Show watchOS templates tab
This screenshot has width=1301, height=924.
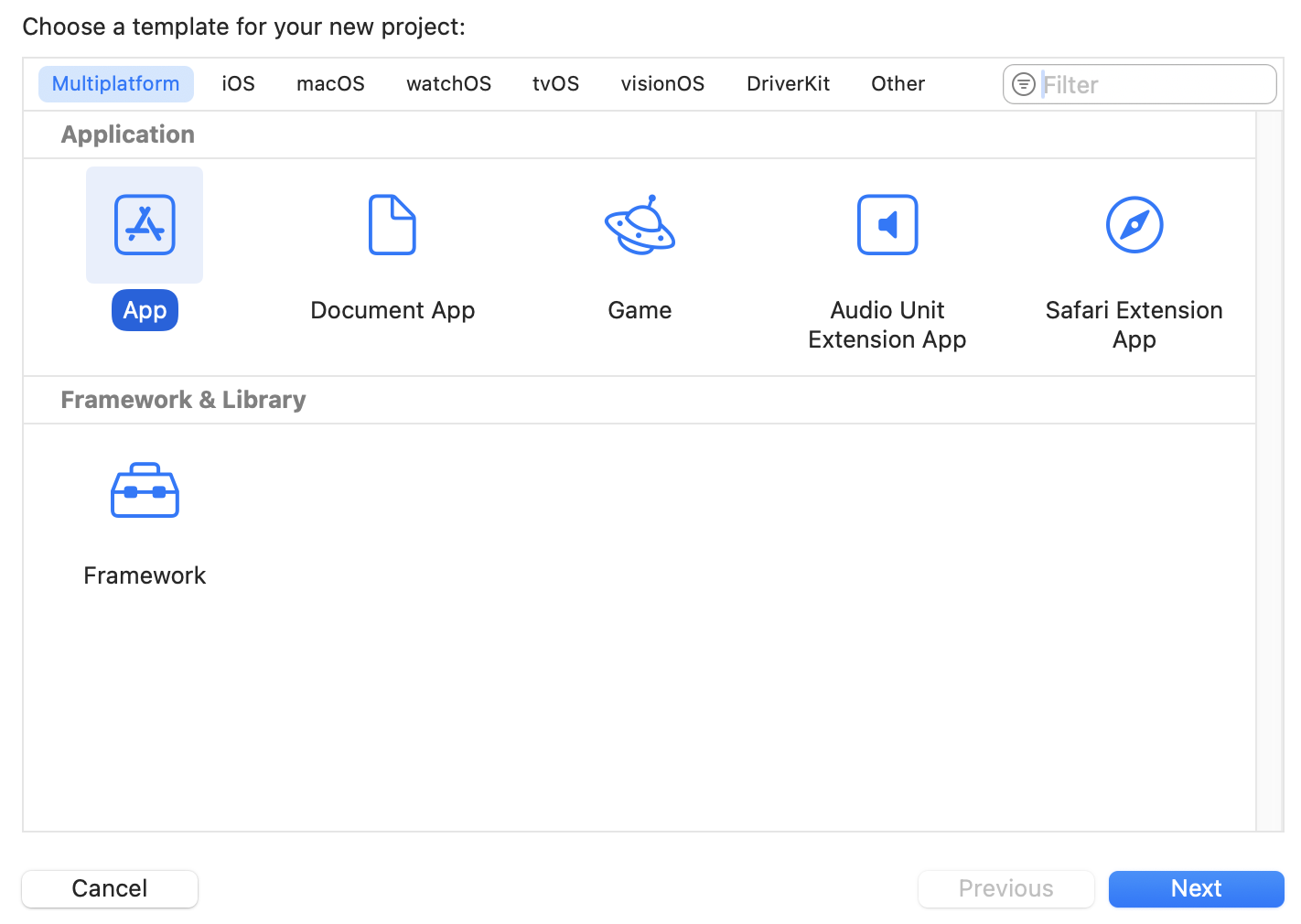pyautogui.click(x=448, y=84)
